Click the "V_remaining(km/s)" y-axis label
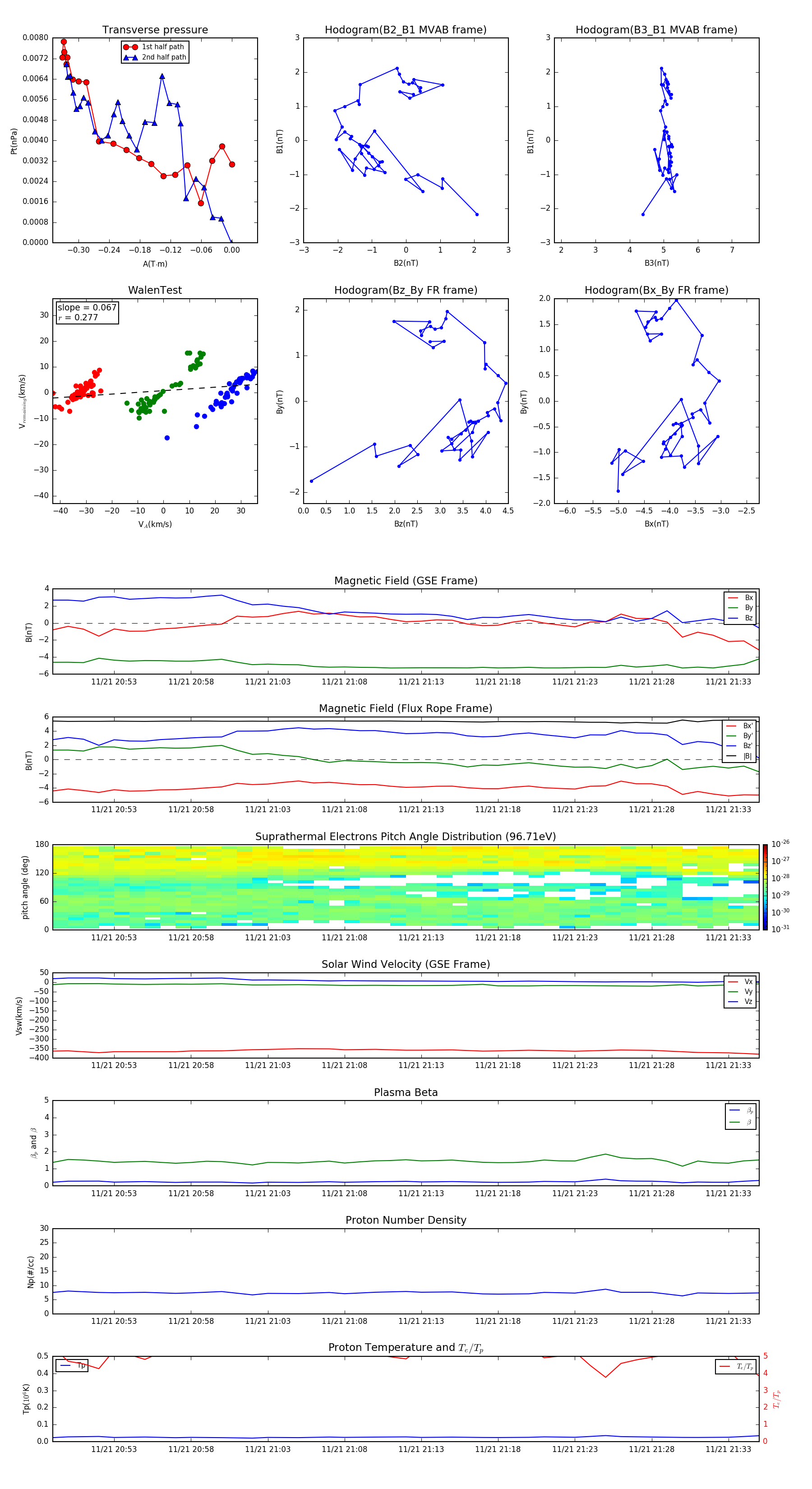Image resolution: width=812 pixels, height=1489 pixels. tap(23, 401)
